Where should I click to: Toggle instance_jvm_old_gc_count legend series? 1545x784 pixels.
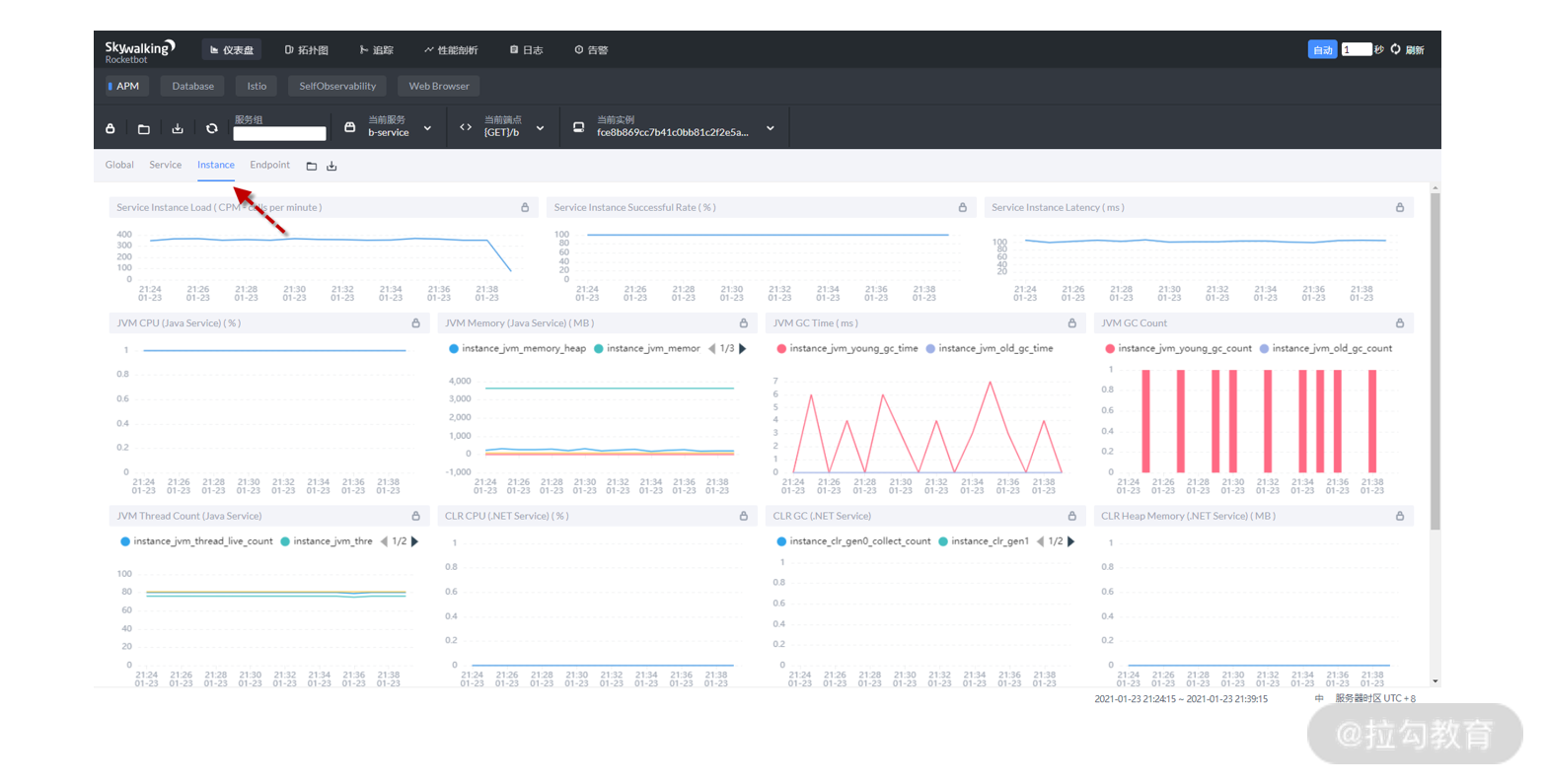[x=1326, y=348]
